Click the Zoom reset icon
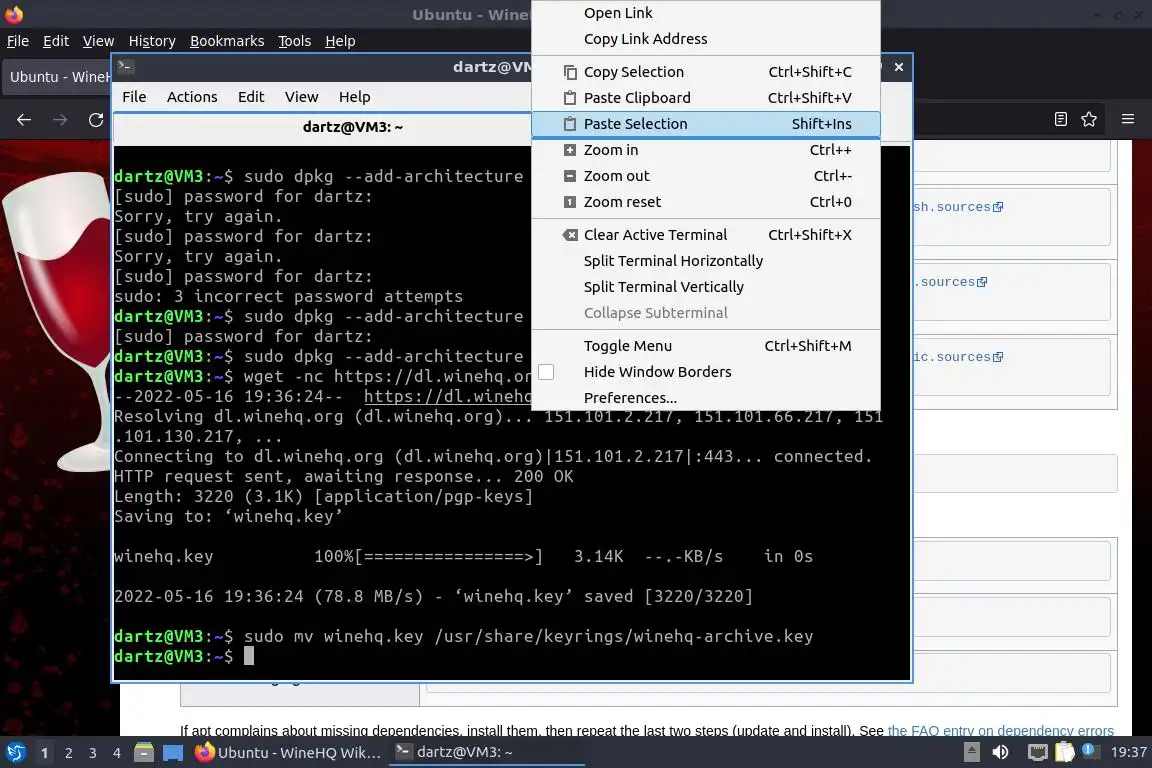The width and height of the screenshot is (1152, 768). pos(569,202)
